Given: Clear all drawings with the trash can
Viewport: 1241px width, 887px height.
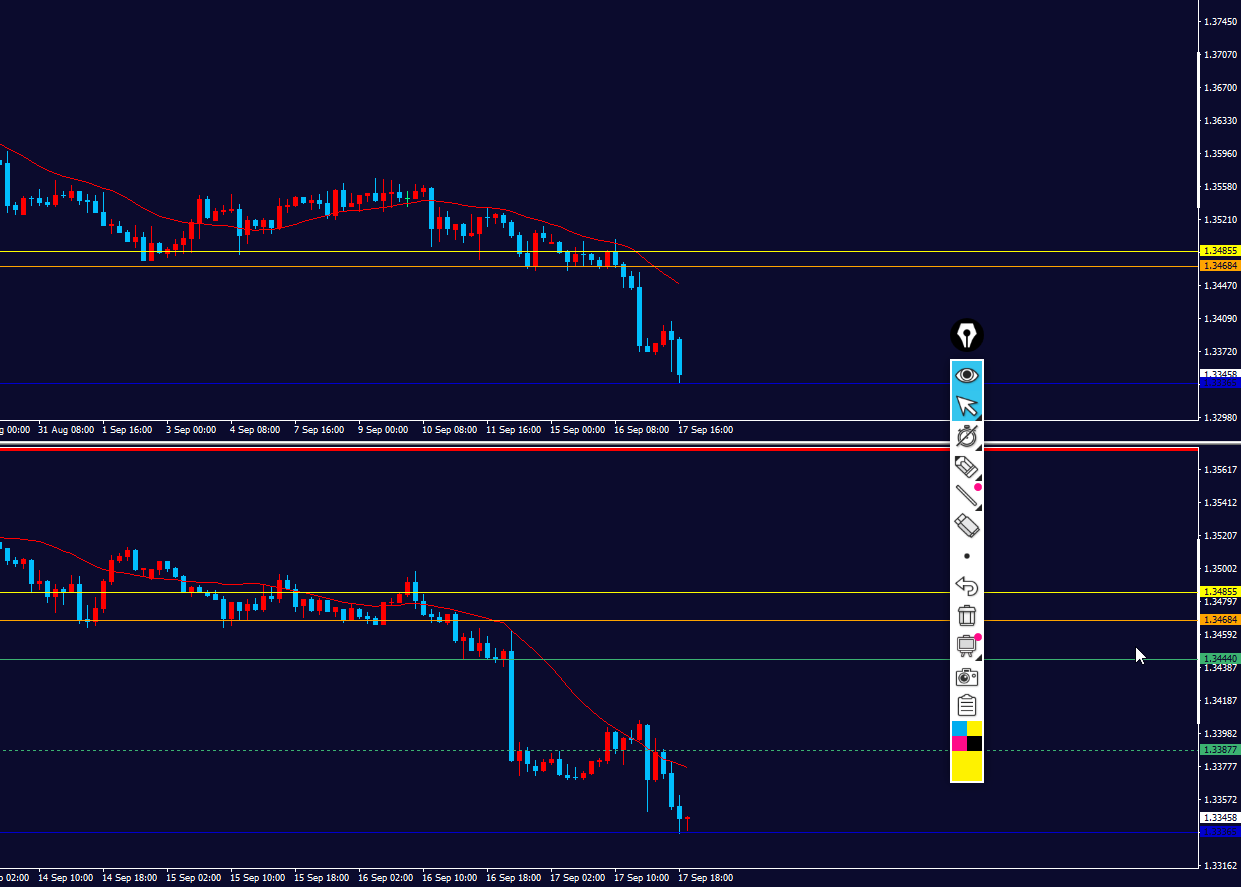Looking at the screenshot, I should [x=967, y=616].
